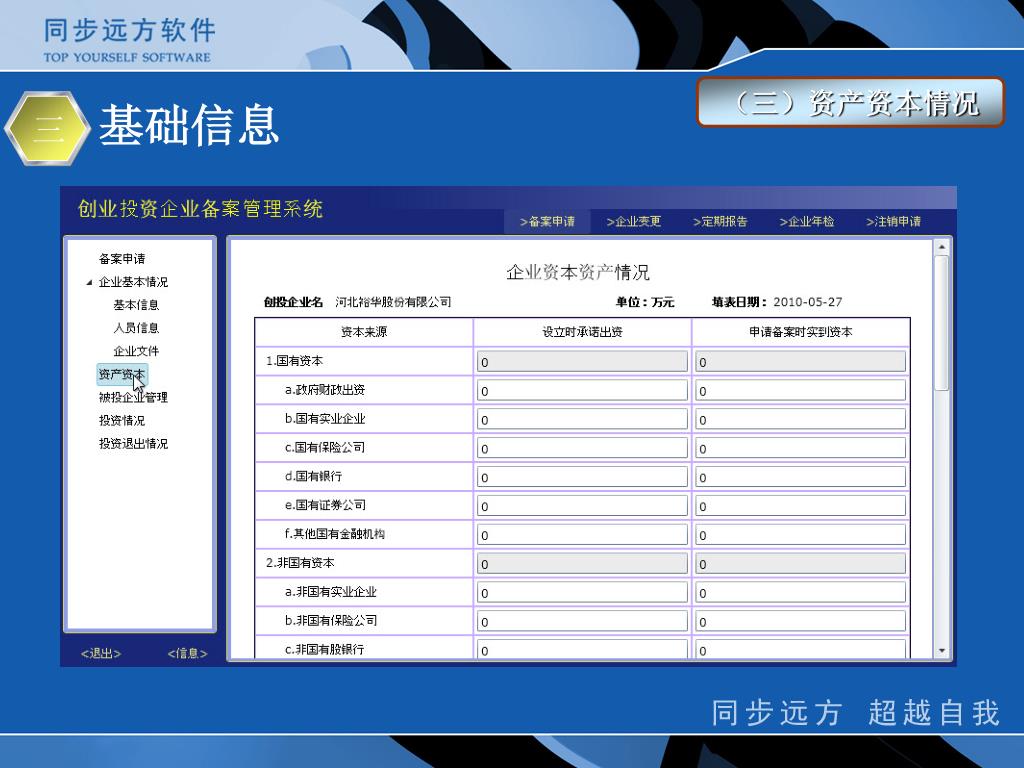Image resolution: width=1024 pixels, height=768 pixels.
Task: Click 政府财政出资 设立时承诺出资 input field
Action: [x=582, y=391]
